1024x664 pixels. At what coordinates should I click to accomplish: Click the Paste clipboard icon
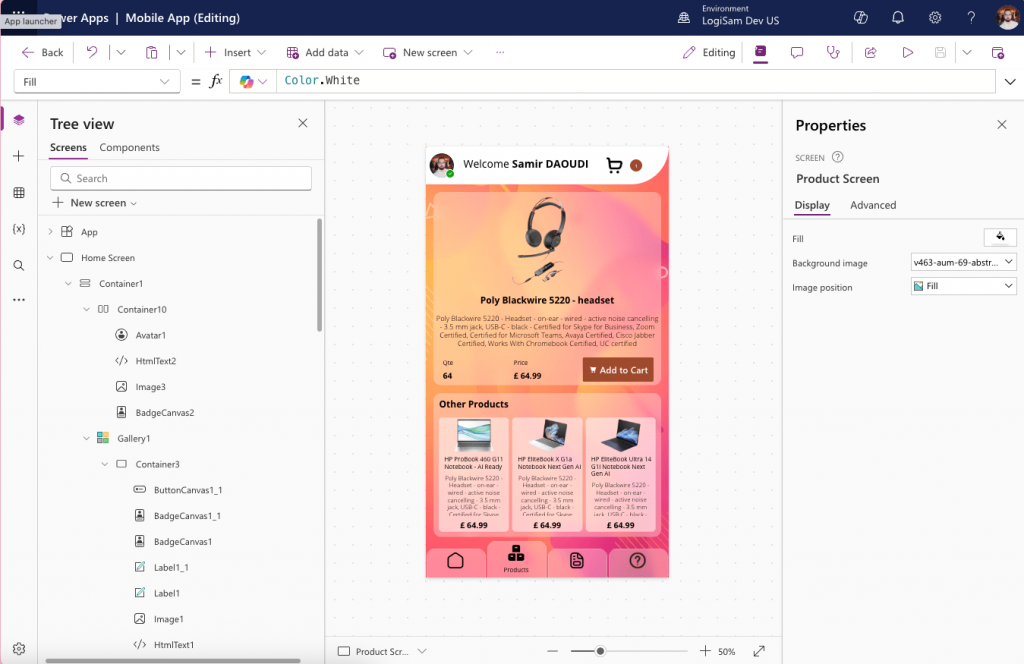point(152,52)
